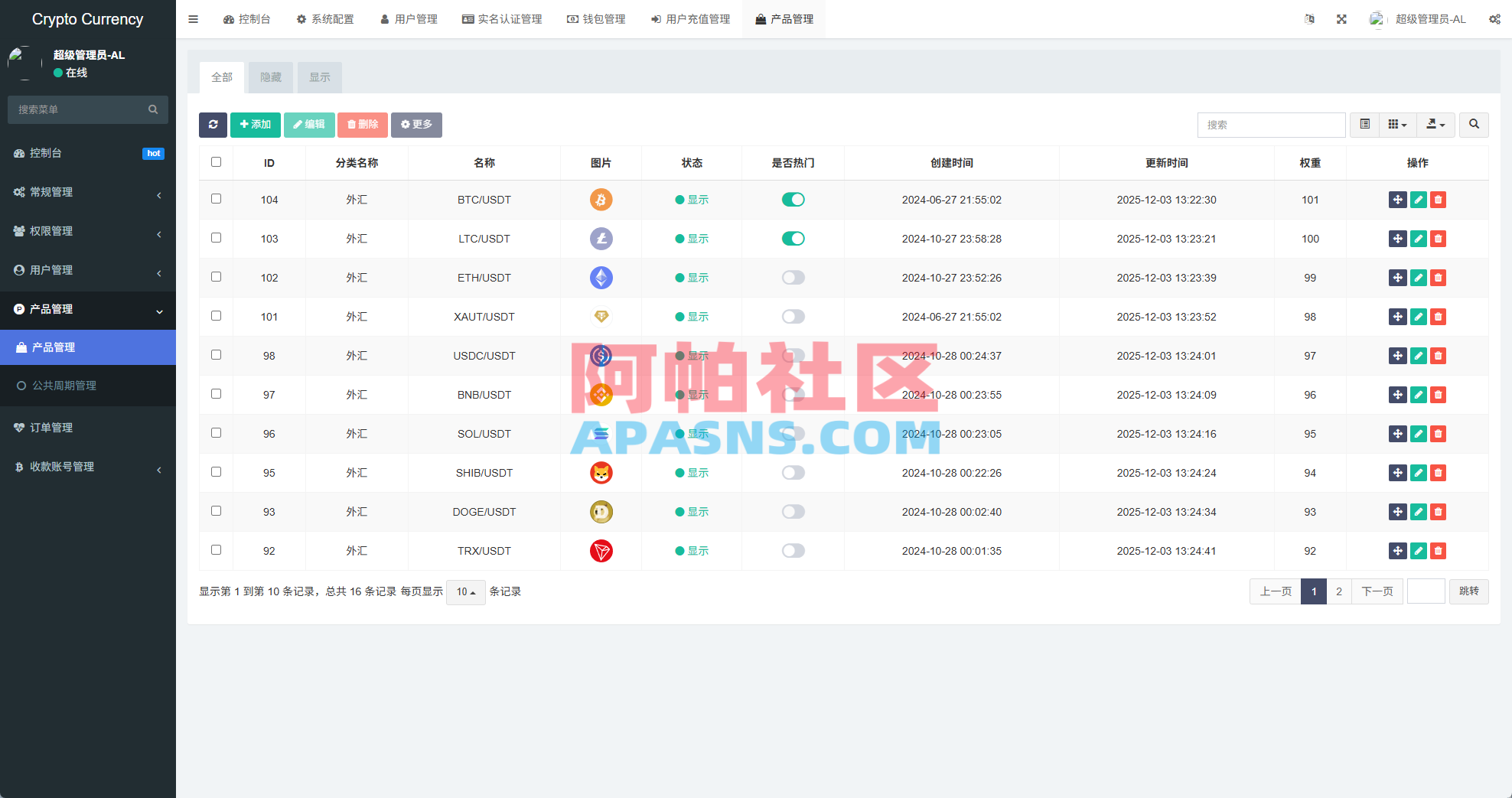Click the green 添加 button
Image resolution: width=1512 pixels, height=798 pixels.
pos(256,125)
